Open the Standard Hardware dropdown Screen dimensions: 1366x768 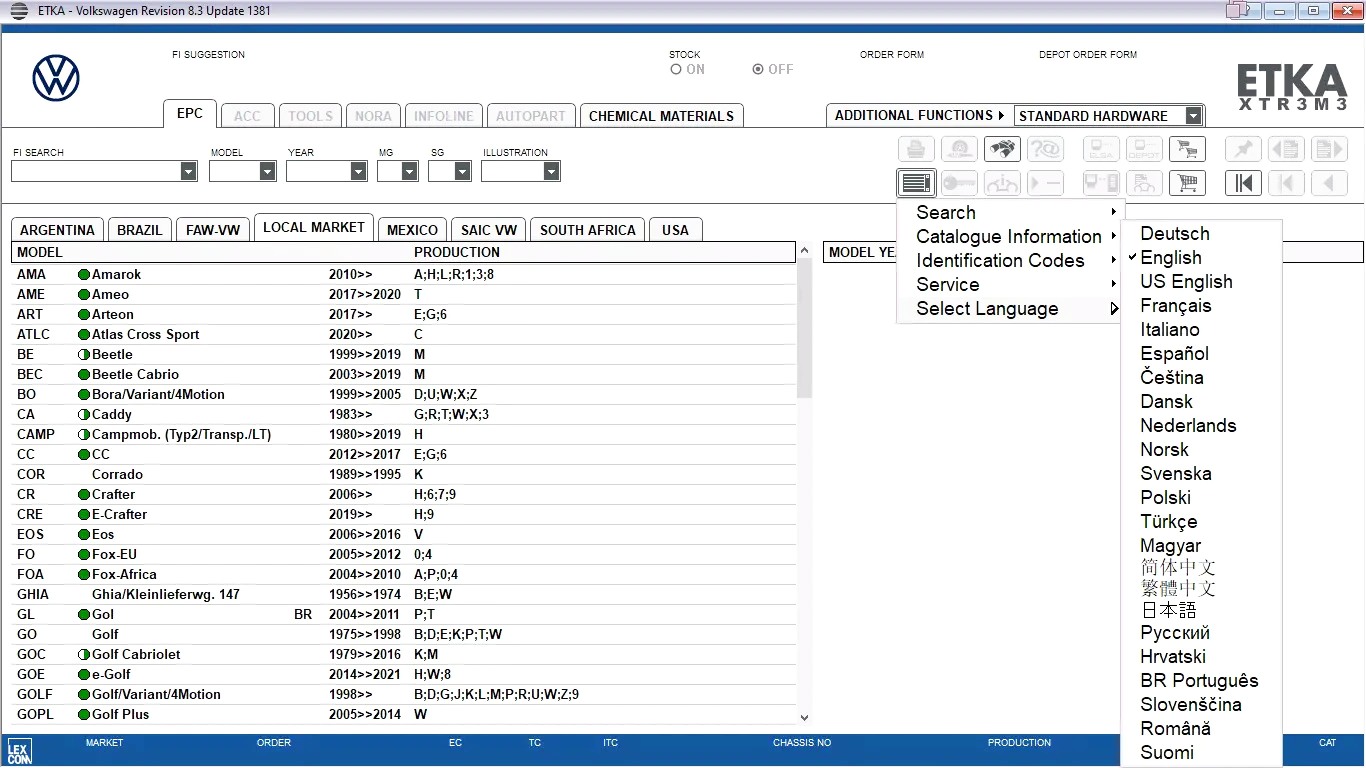[x=1192, y=116]
